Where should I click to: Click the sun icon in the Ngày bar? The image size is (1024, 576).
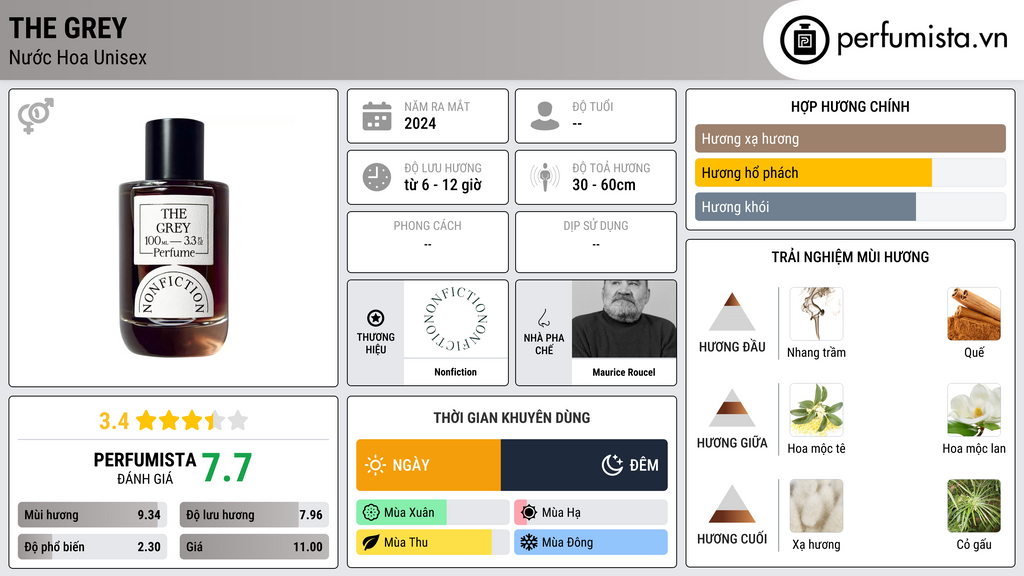pos(376,465)
